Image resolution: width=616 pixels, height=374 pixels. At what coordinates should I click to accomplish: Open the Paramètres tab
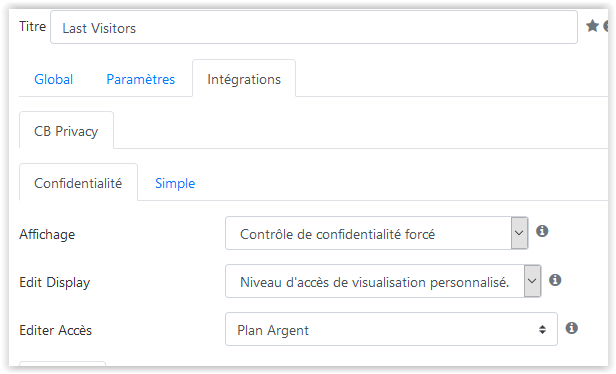[141, 79]
